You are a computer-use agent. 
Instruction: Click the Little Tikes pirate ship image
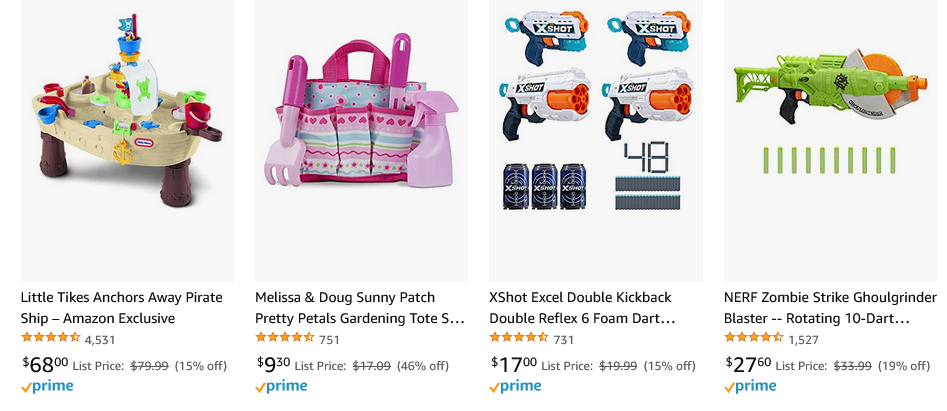pyautogui.click(x=127, y=140)
